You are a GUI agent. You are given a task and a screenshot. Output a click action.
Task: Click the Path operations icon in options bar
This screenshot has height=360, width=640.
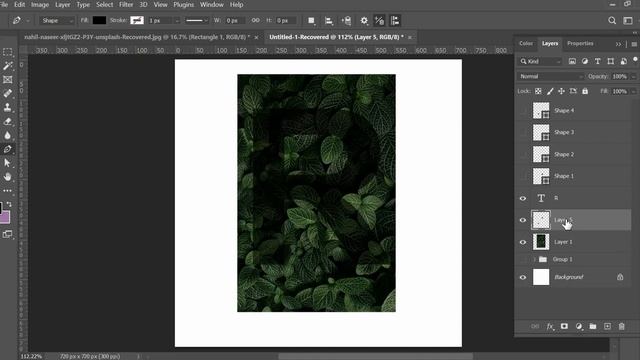click(x=311, y=20)
